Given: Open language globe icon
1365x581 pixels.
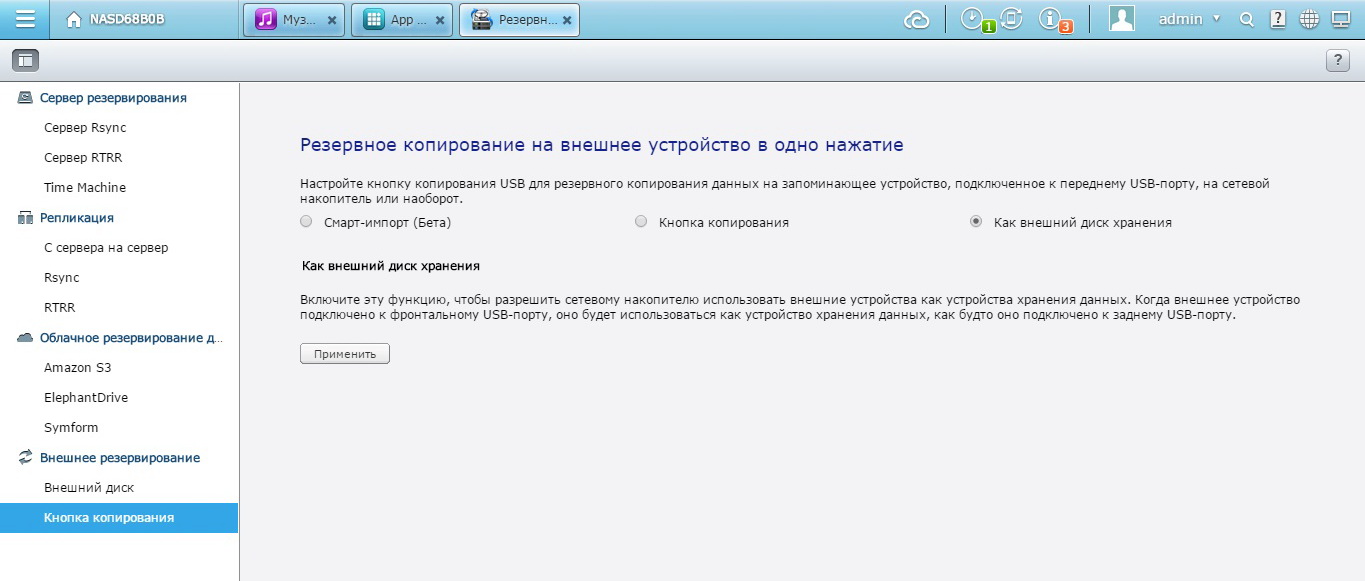Looking at the screenshot, I should coord(1309,19).
